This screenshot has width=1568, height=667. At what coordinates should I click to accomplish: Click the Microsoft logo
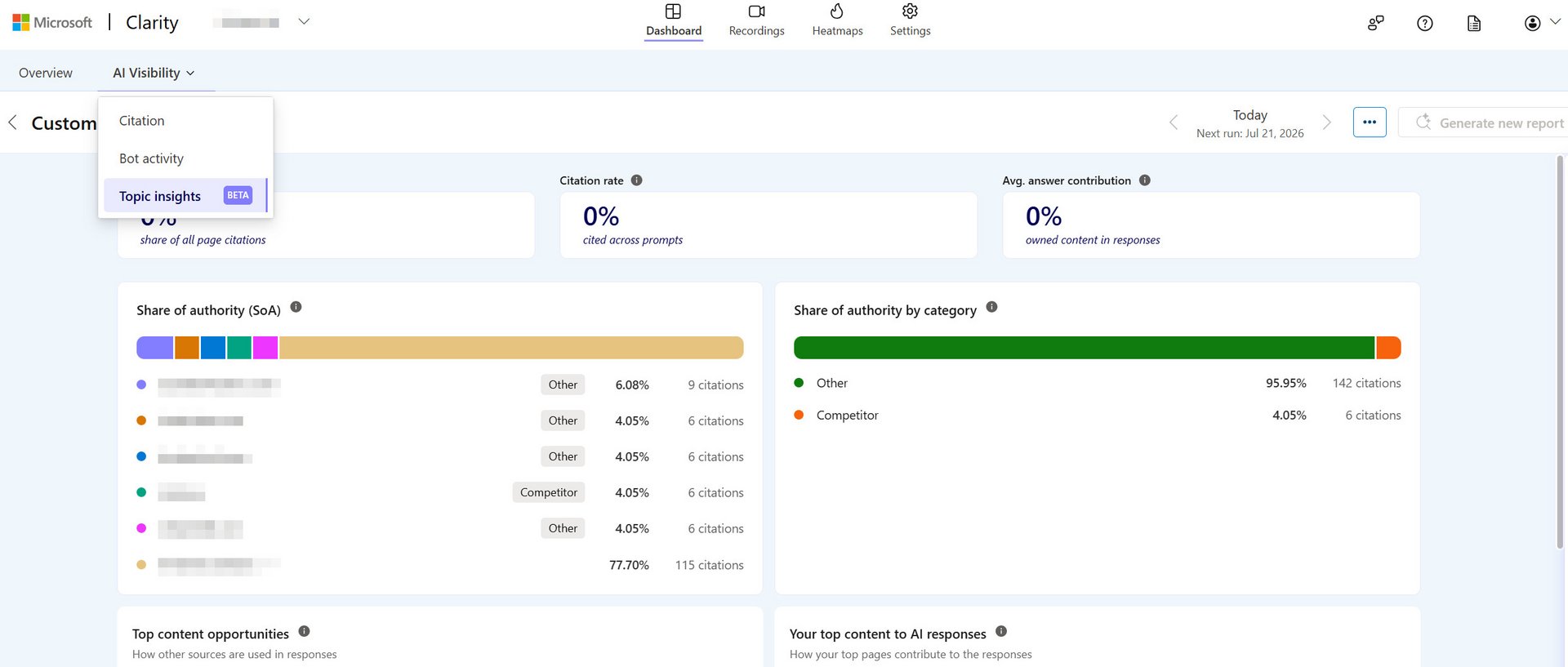52,22
